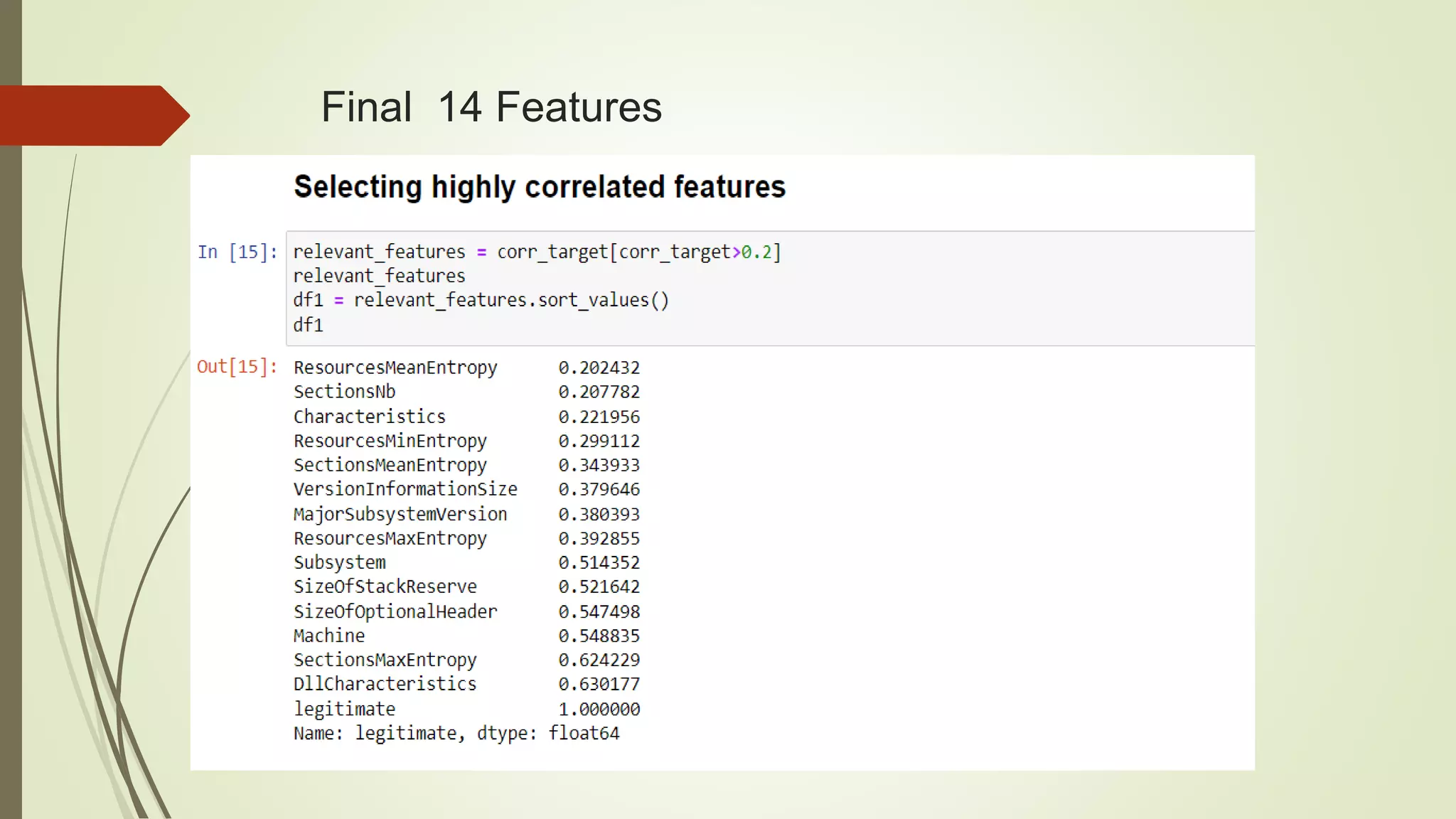Click the ResourcesMinEntropy row
1456x819 pixels.
coord(390,441)
